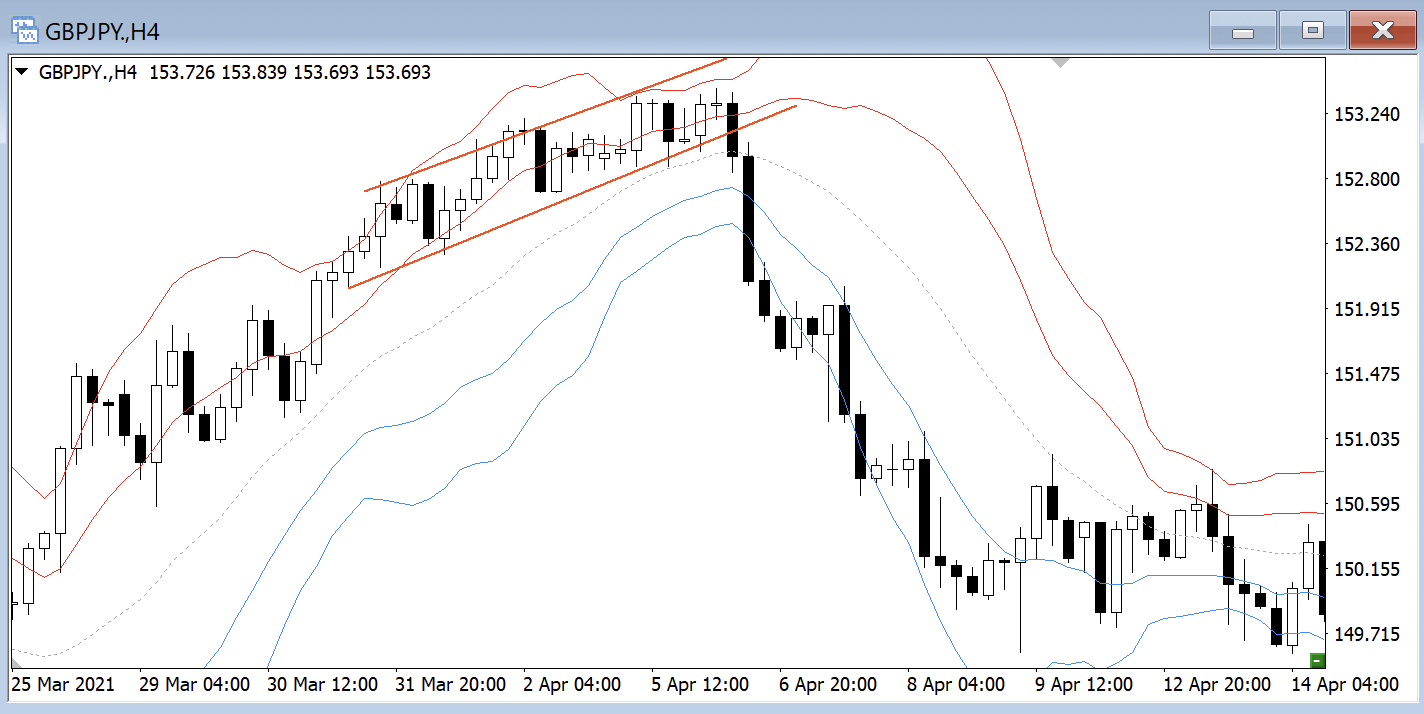
Task: Click the 151.475 price level on scale
Action: pyautogui.click(x=1368, y=374)
